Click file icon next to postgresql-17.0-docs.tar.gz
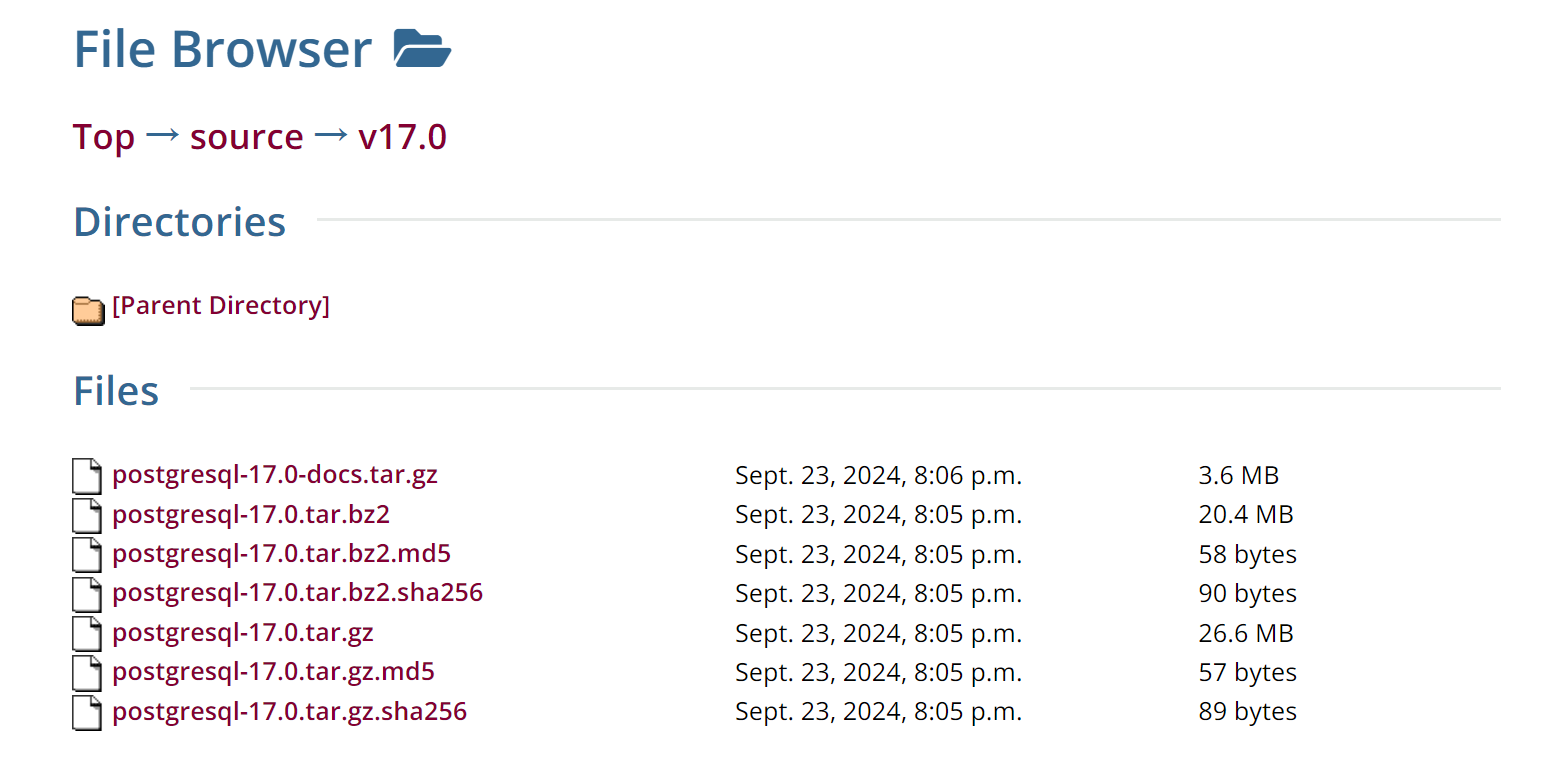This screenshot has height=778, width=1543. click(x=87, y=476)
